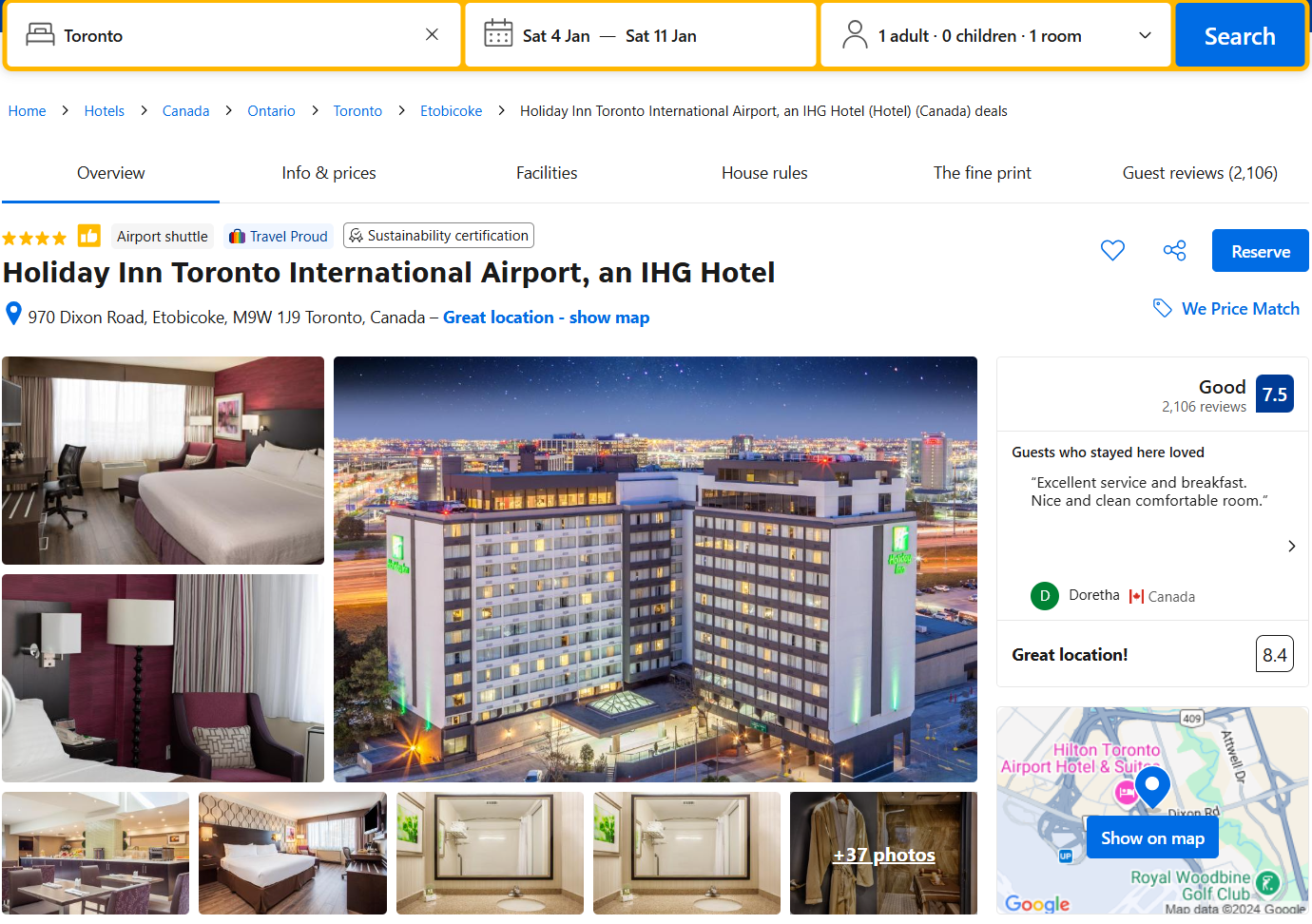Share this hotel via share icon
Viewport: 1312px width, 924px height.
tap(1175, 250)
